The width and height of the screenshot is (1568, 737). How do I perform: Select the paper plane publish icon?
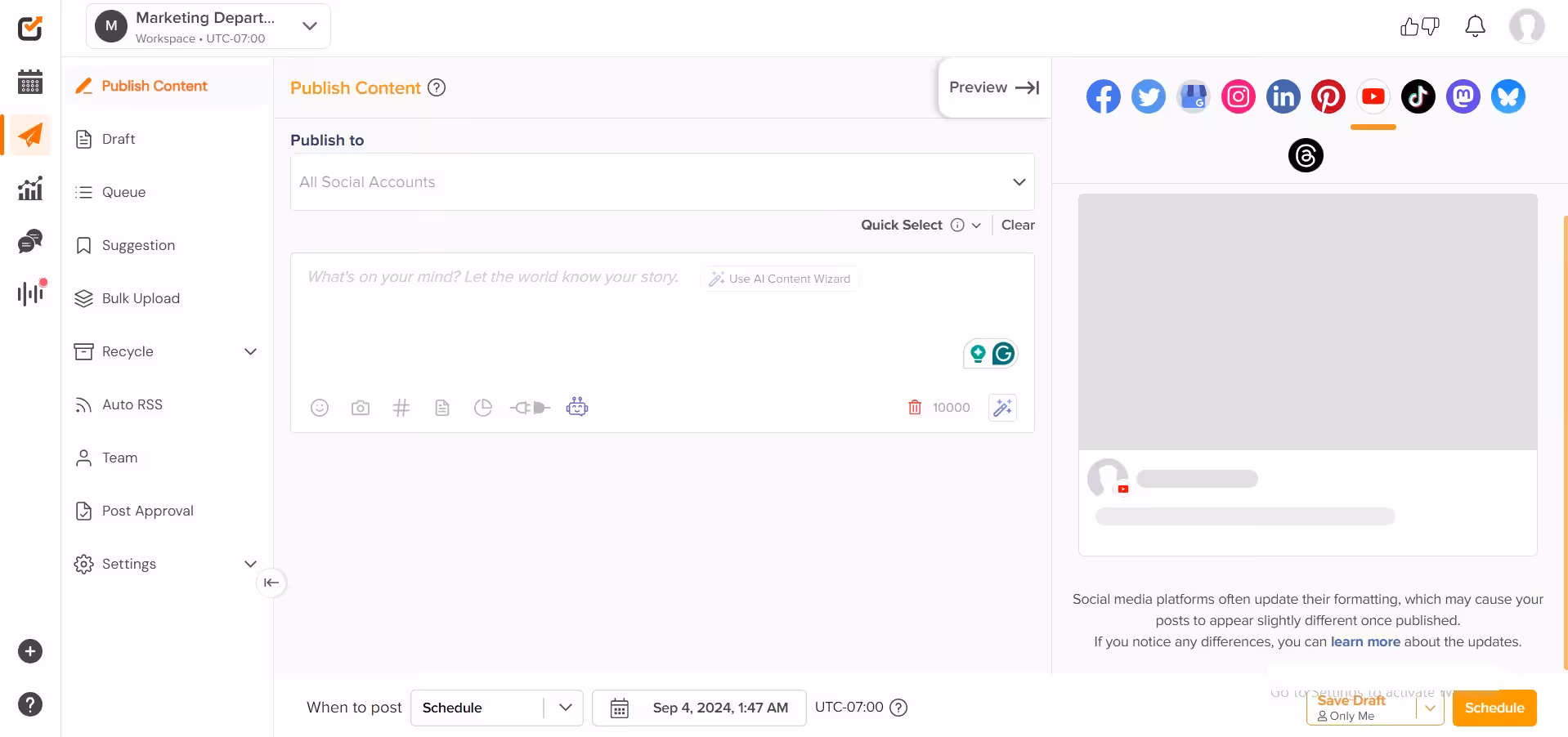point(30,135)
